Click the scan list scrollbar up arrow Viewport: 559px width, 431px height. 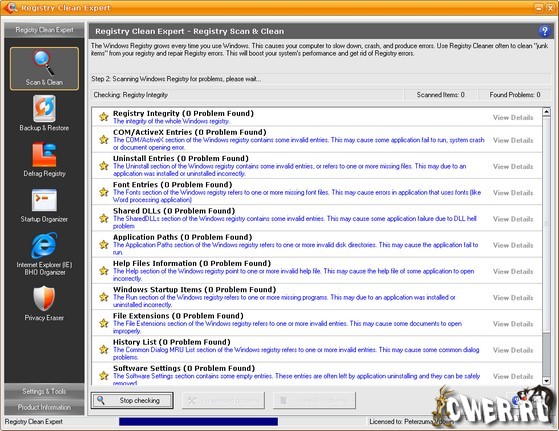point(546,112)
